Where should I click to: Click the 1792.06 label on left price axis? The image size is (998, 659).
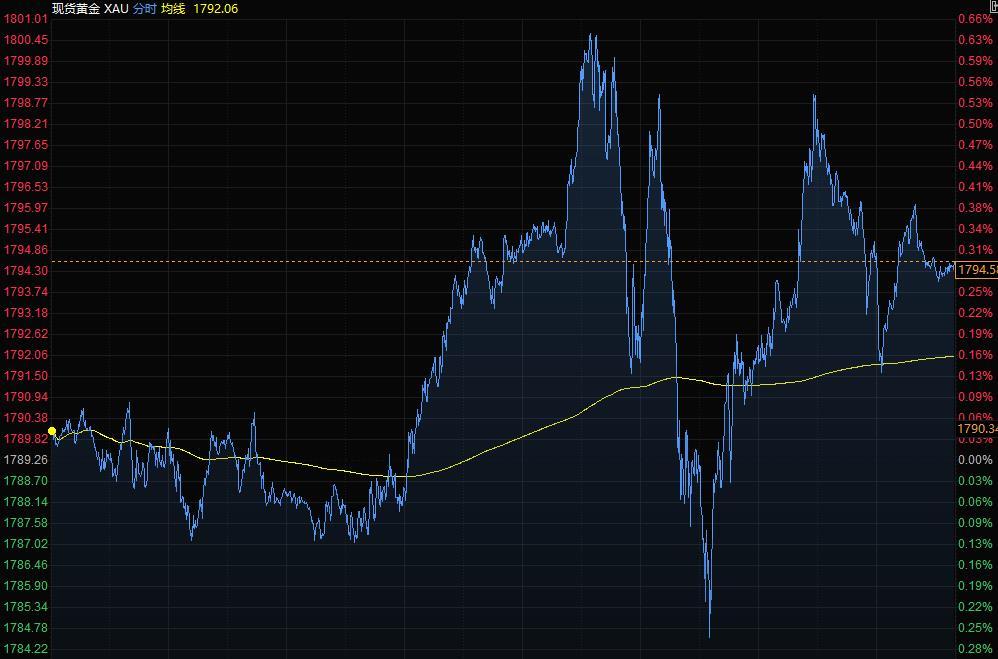pos(26,355)
